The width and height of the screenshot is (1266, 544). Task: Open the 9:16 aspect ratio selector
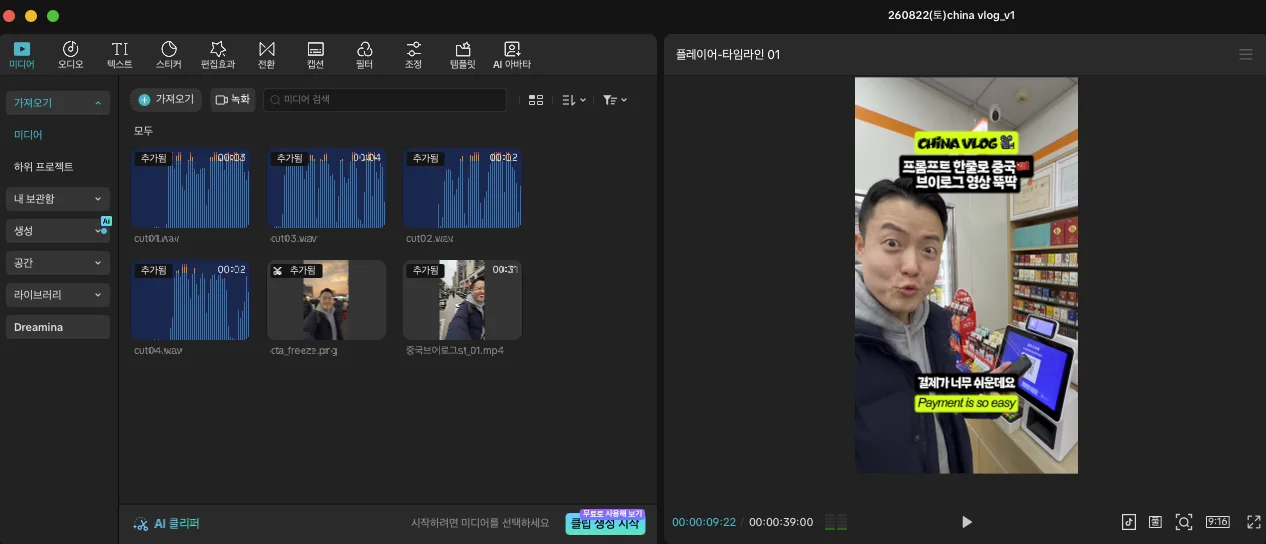pyautogui.click(x=1217, y=522)
